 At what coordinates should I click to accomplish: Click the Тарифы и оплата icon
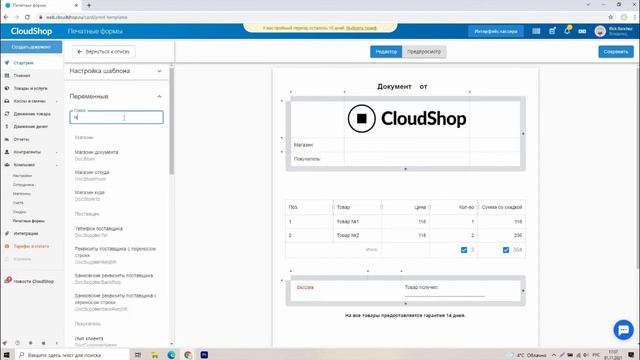click(7, 246)
